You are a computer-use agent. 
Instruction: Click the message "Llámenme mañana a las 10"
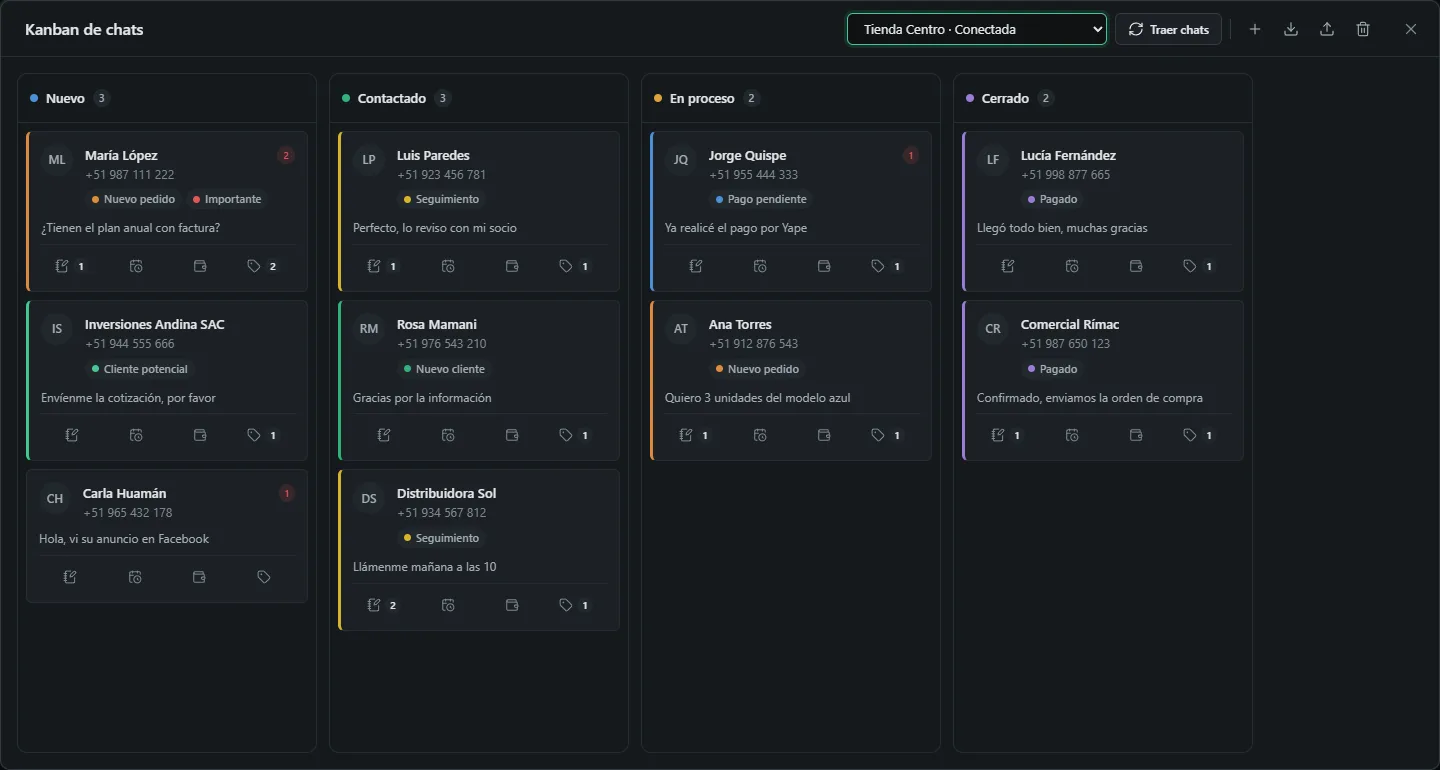[x=425, y=567]
